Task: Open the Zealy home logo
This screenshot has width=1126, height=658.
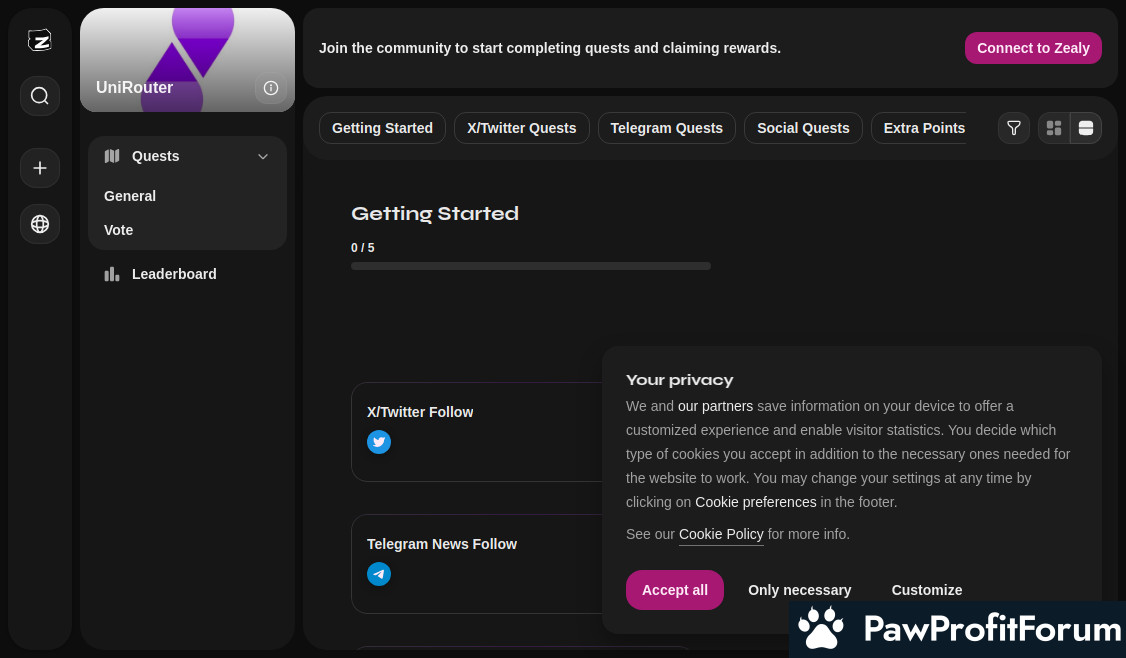Action: pyautogui.click(x=39, y=40)
